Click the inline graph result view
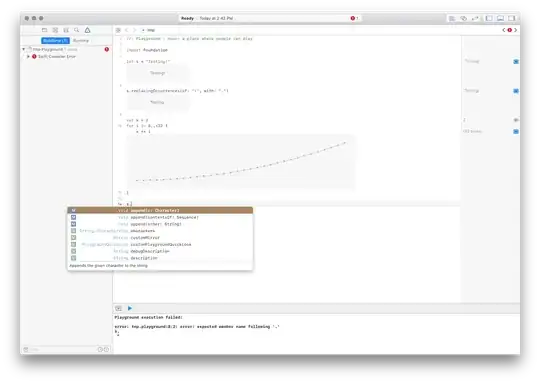This screenshot has width=540, height=383. (240, 162)
